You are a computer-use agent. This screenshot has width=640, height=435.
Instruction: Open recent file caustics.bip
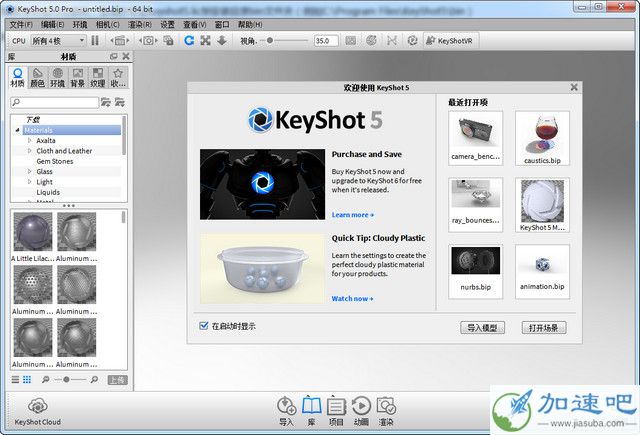click(542, 138)
